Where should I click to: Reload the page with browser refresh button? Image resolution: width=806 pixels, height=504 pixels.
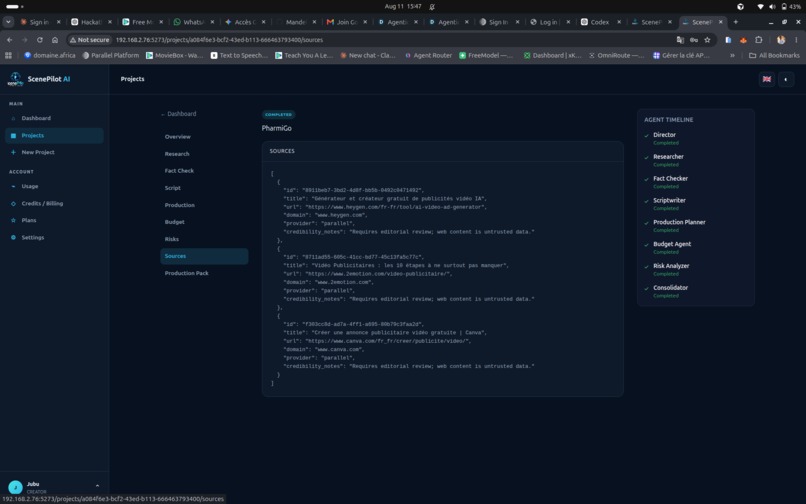40,40
